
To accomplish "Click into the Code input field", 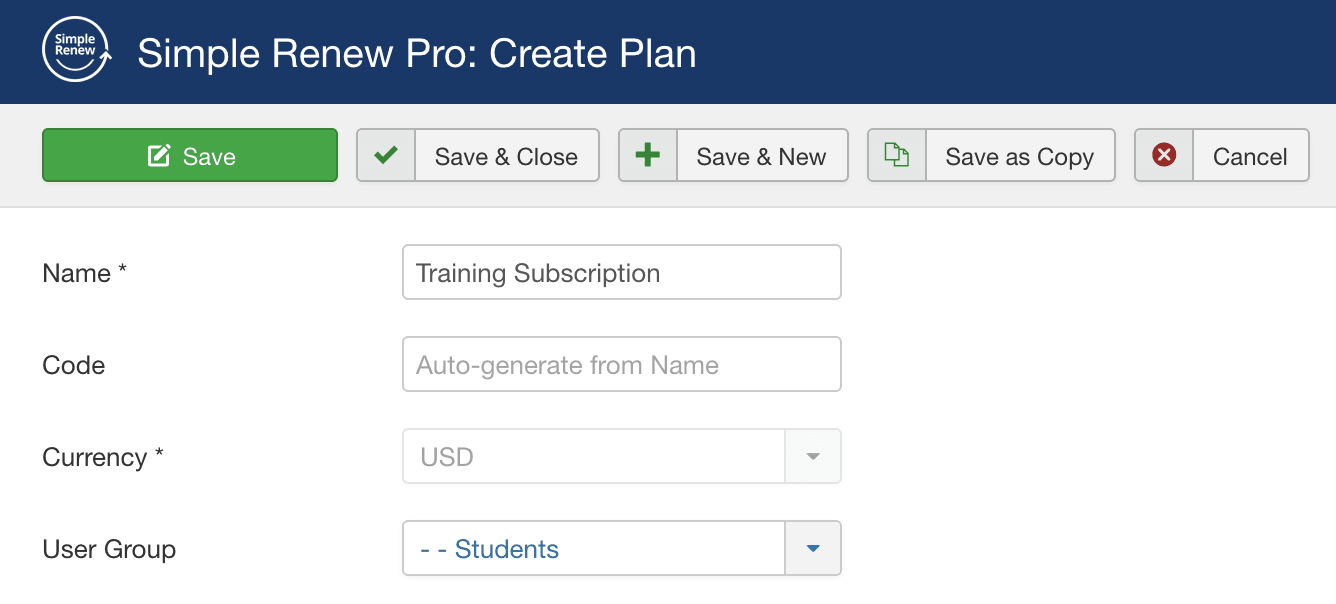I will point(621,365).
